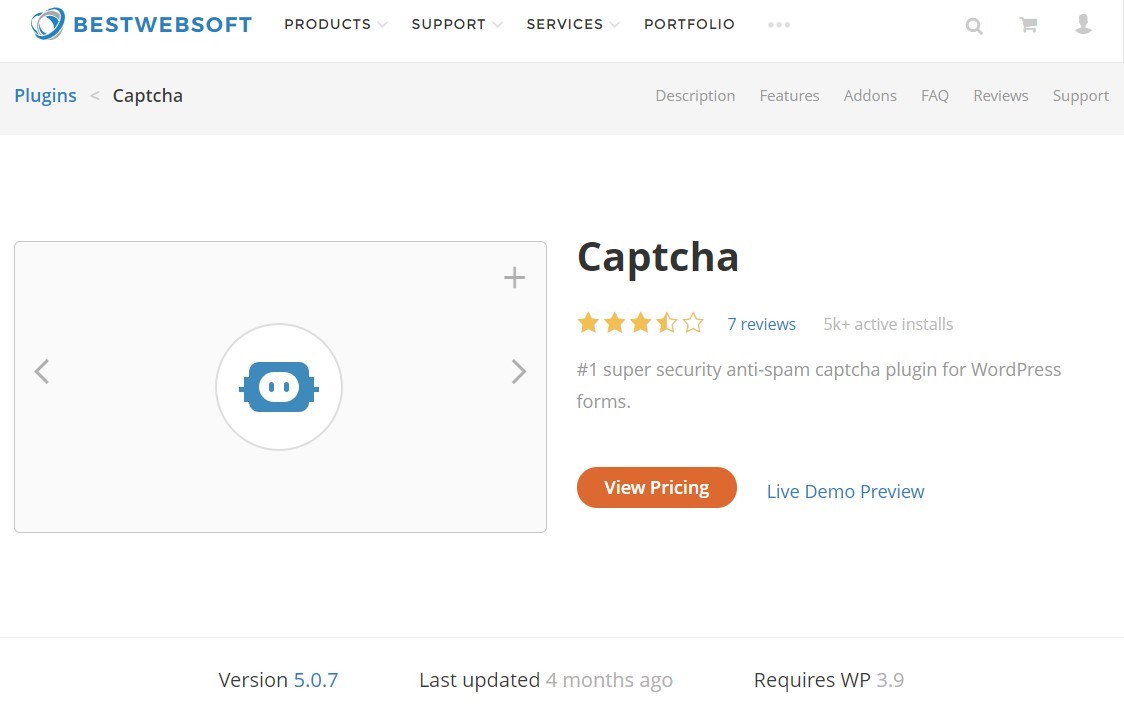Open the 7 reviews link

point(761,324)
